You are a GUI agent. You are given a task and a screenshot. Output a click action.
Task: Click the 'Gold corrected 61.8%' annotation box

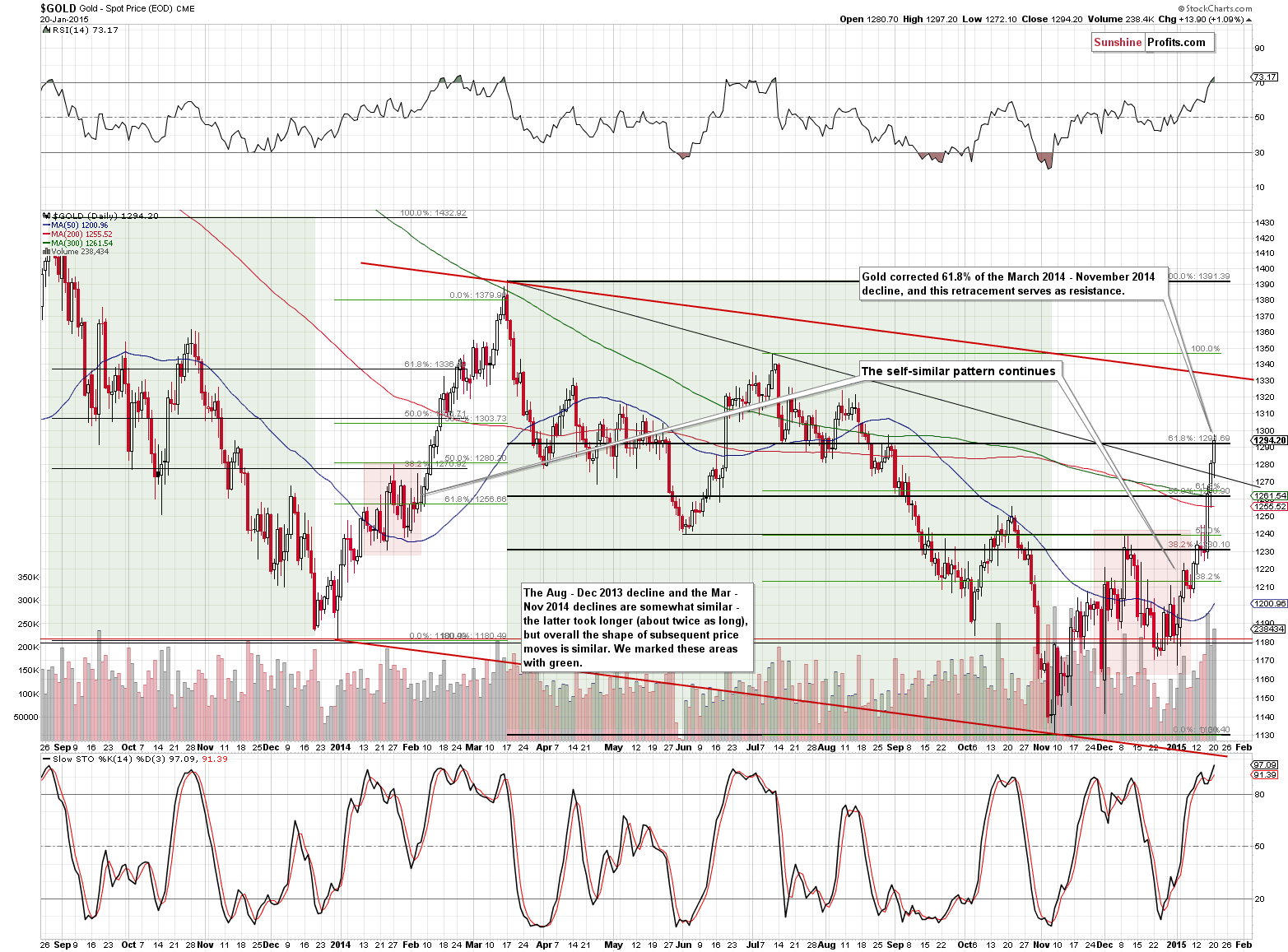coord(1013,284)
